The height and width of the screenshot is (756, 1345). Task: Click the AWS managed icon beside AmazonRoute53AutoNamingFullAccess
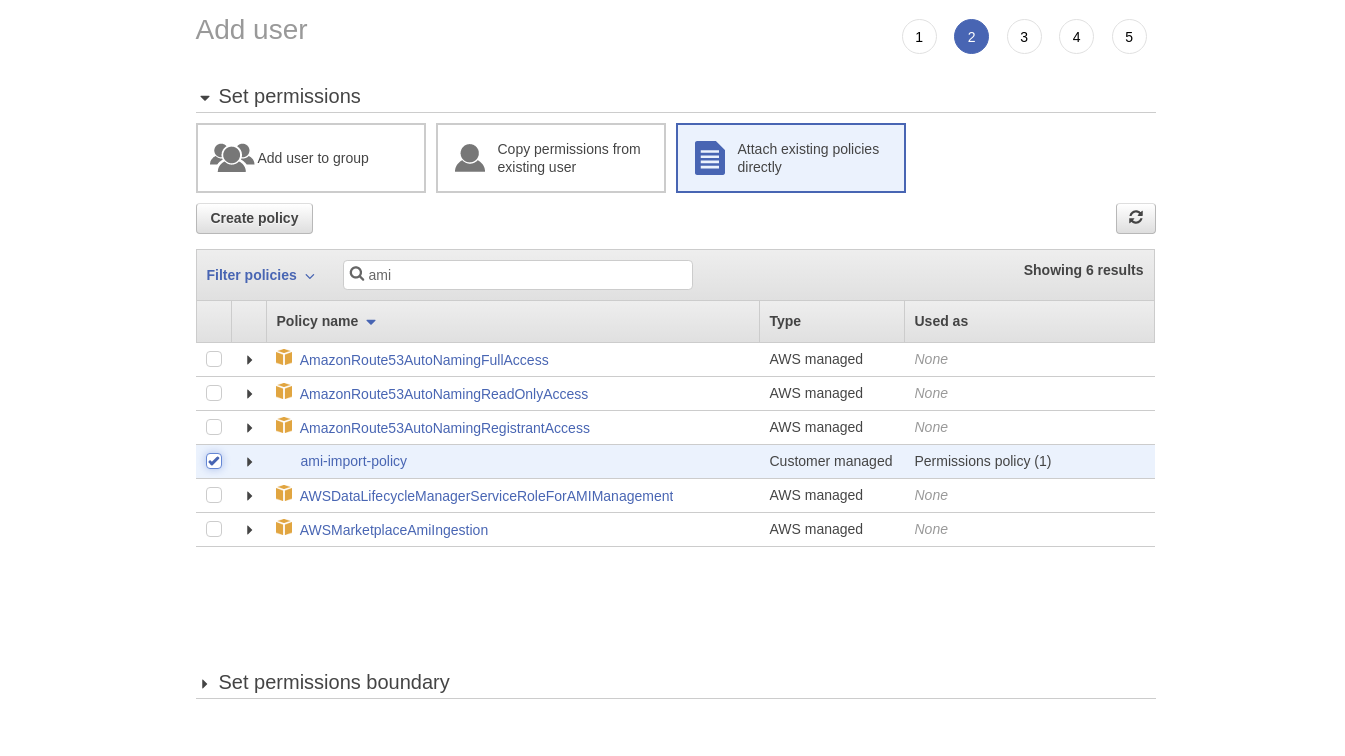click(284, 357)
